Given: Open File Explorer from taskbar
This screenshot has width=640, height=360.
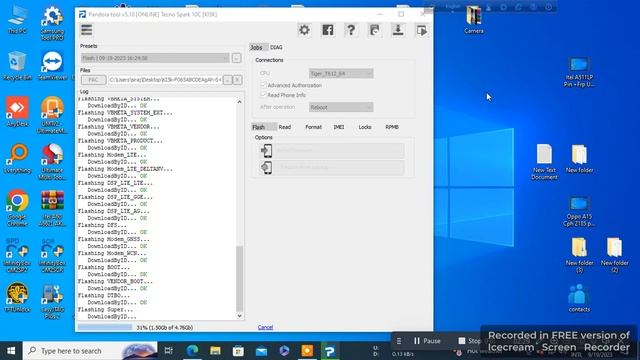Looking at the screenshot, I should click(216, 351).
